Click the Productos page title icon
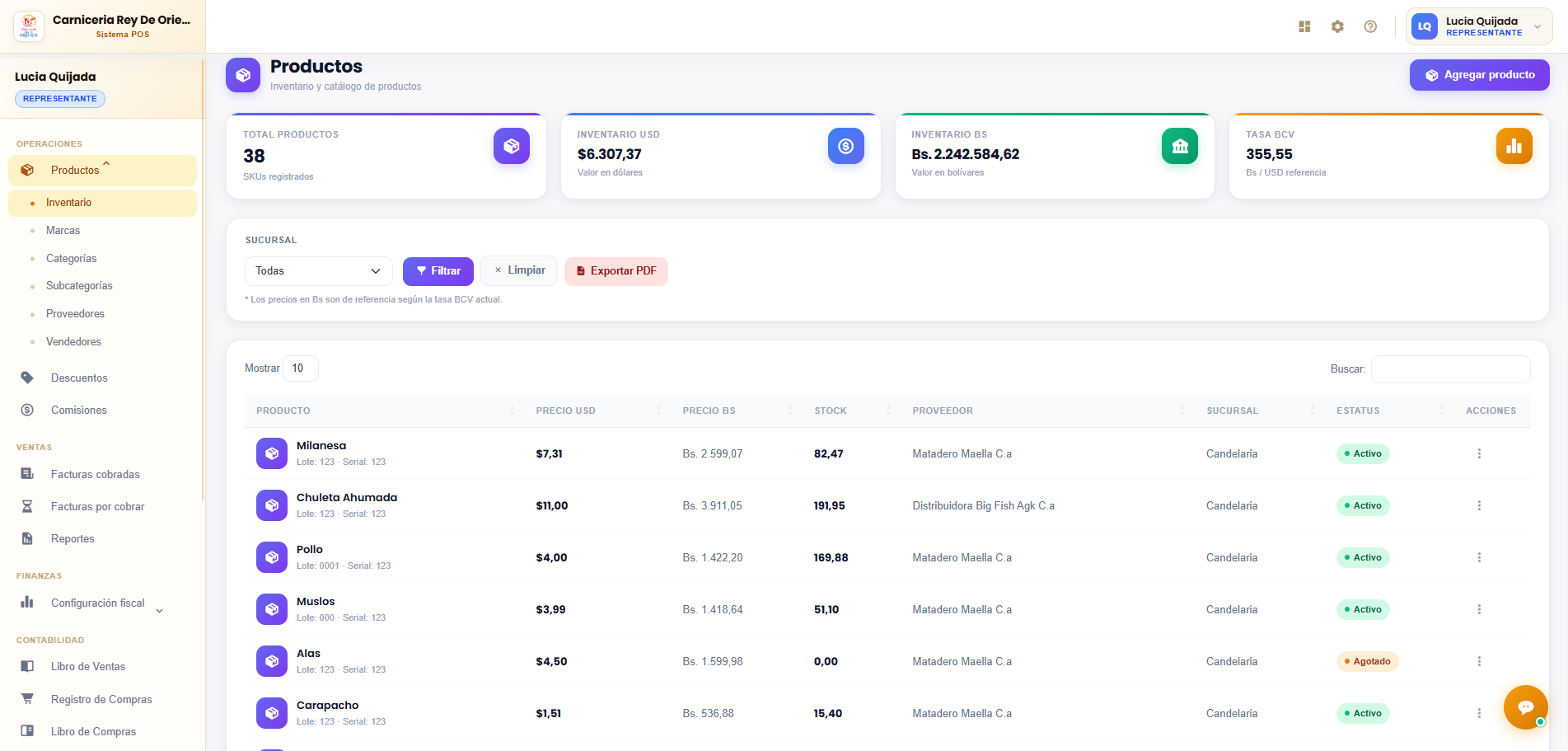 pyautogui.click(x=243, y=75)
